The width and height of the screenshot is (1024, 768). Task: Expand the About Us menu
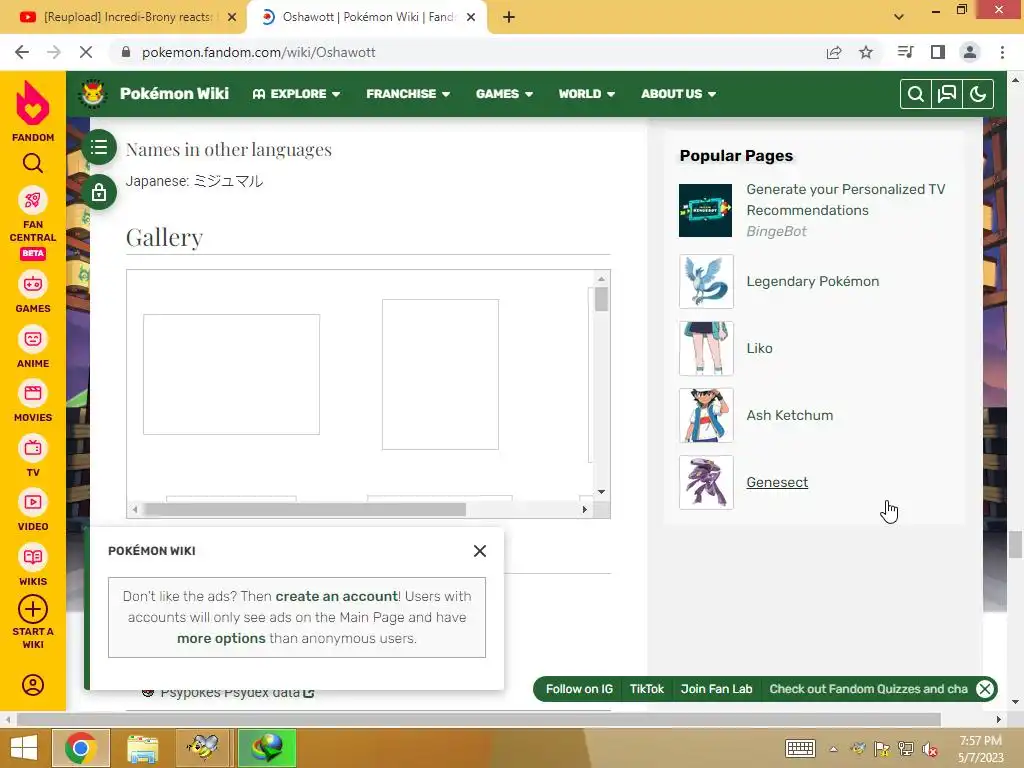[x=679, y=94]
